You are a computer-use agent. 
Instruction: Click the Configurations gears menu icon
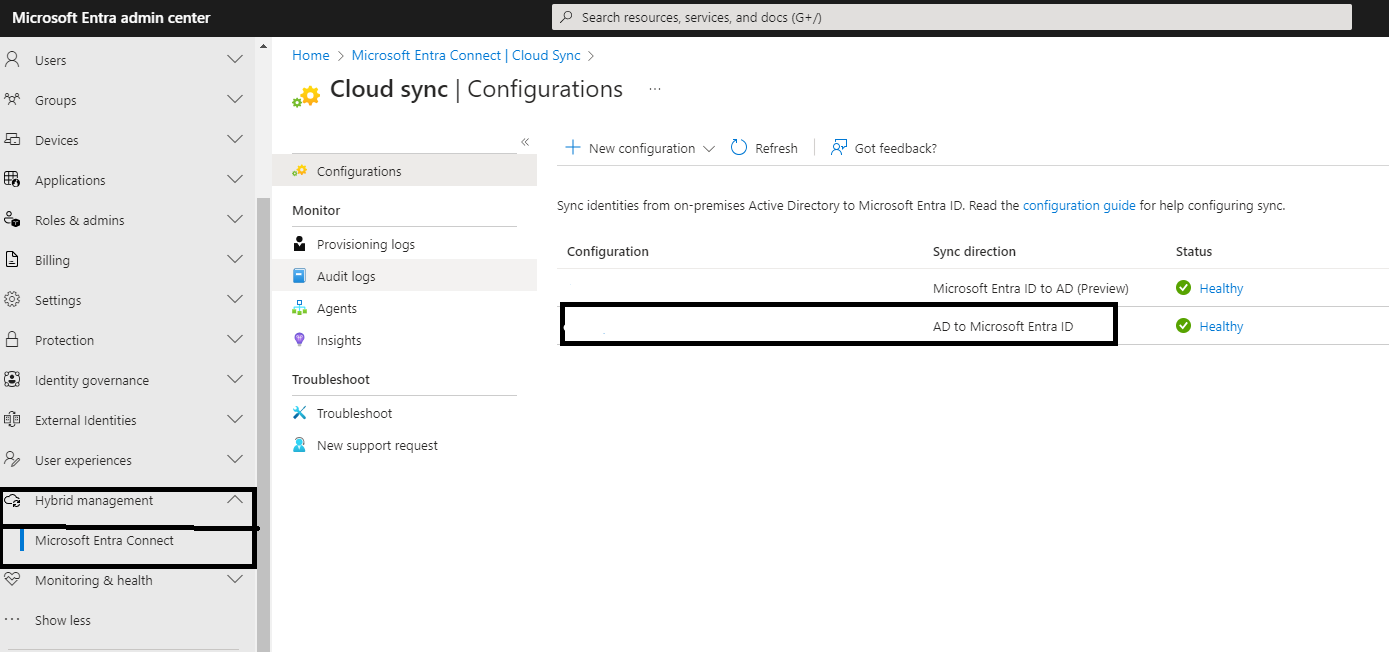tap(300, 171)
